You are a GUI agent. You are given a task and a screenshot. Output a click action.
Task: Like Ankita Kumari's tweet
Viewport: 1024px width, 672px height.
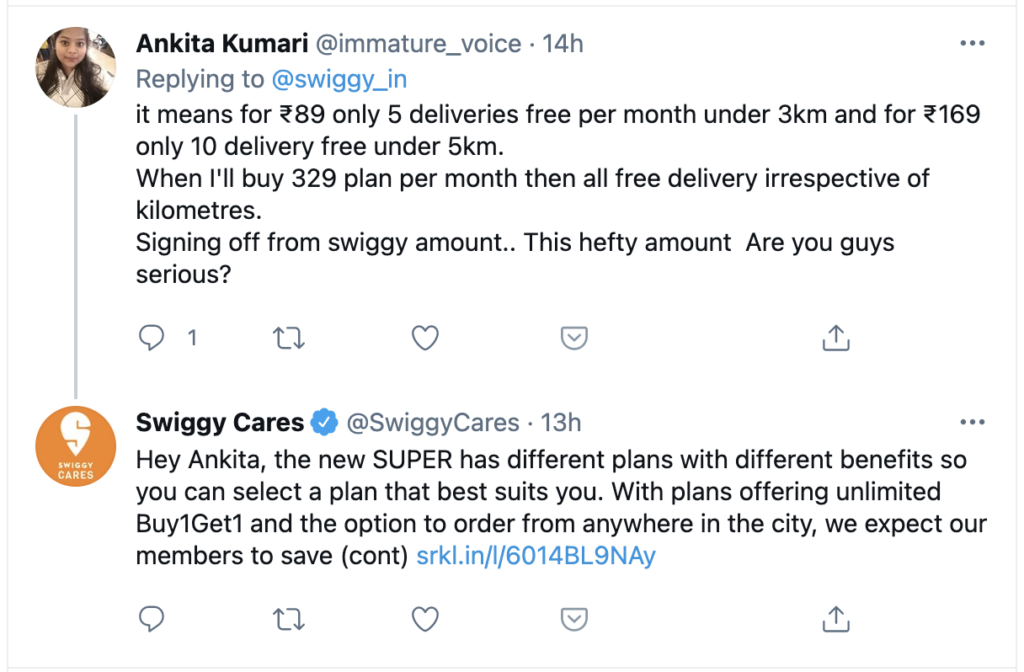pyautogui.click(x=426, y=339)
